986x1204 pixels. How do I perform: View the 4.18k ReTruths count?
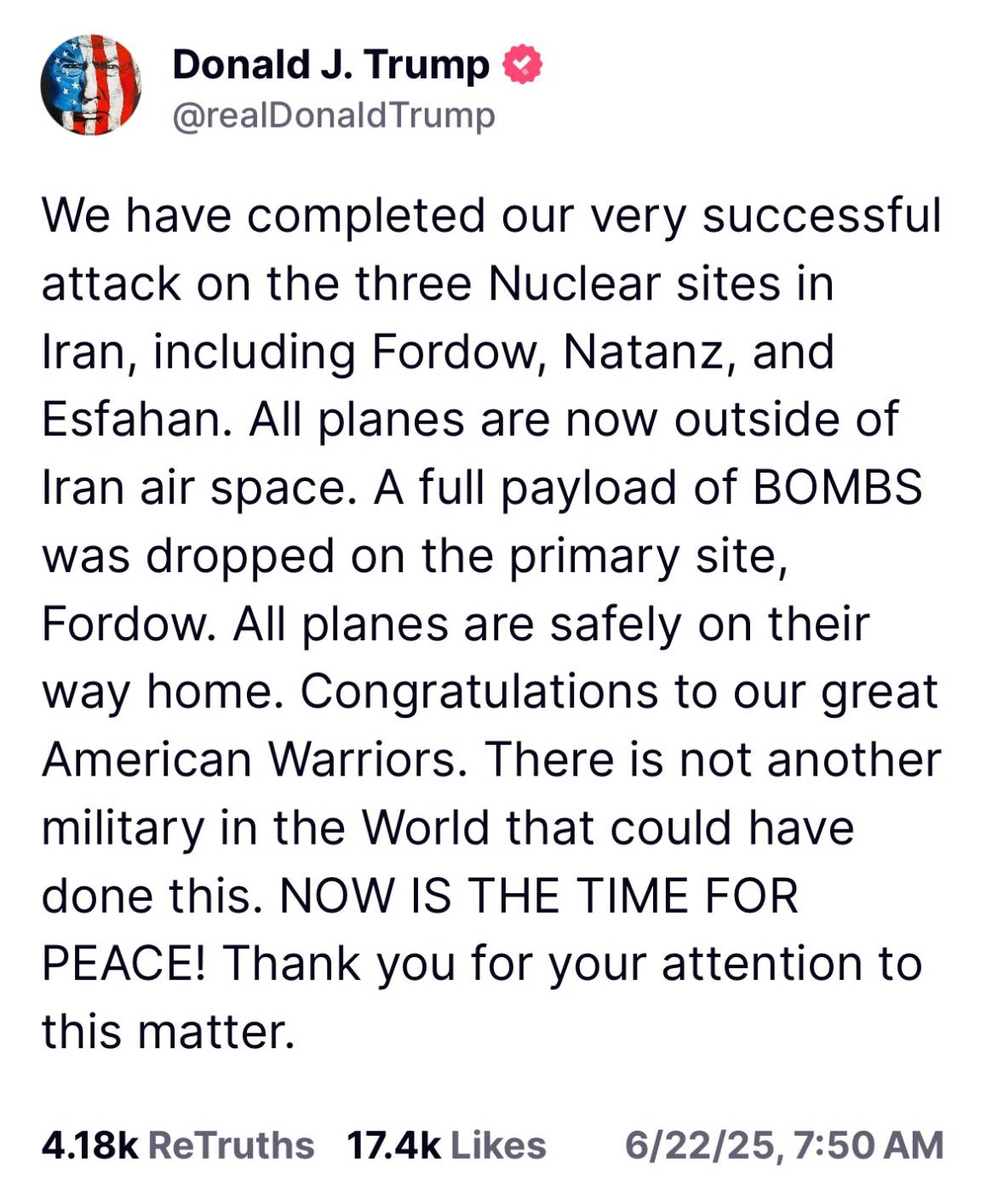click(89, 1145)
